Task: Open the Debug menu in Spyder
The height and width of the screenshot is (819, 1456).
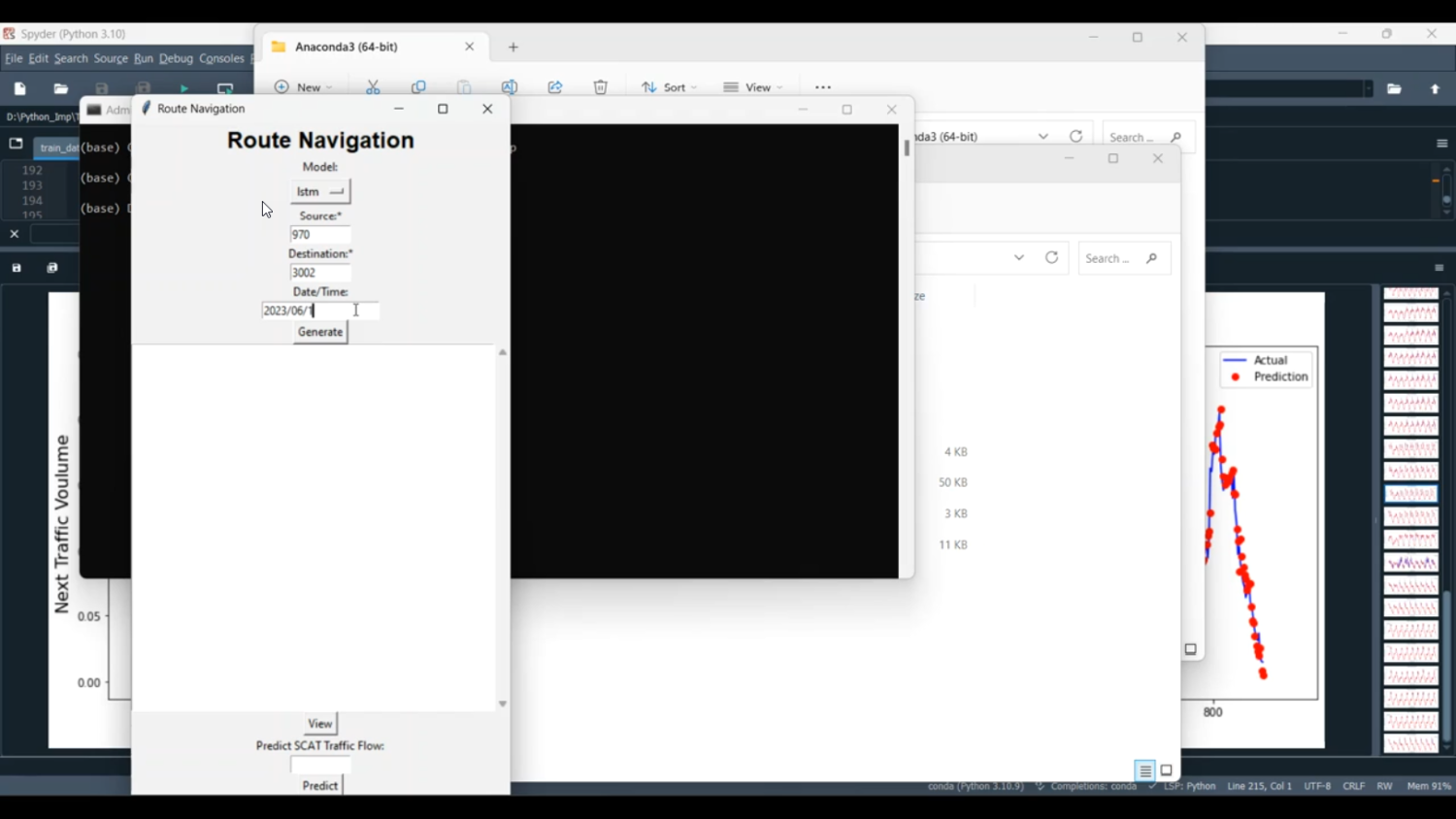Action: pyautogui.click(x=176, y=59)
